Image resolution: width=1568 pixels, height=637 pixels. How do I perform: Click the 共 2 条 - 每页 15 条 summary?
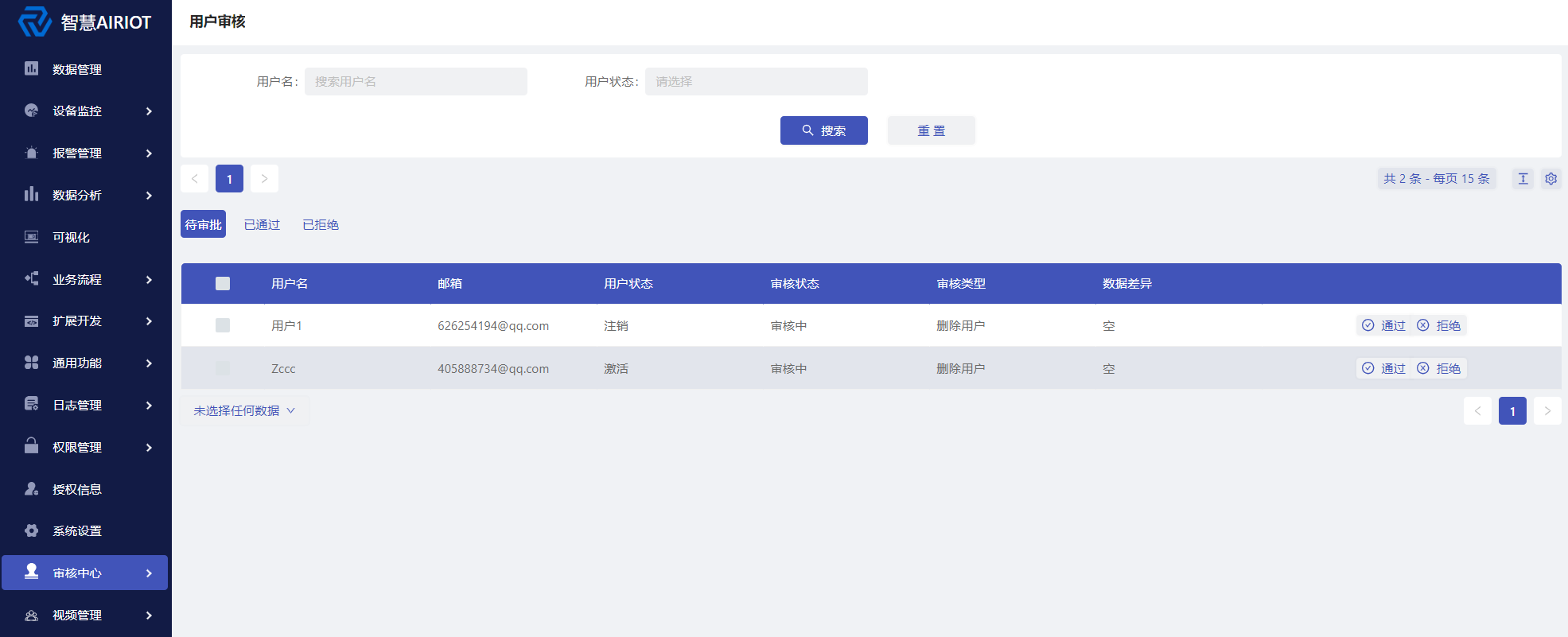pos(1437,178)
